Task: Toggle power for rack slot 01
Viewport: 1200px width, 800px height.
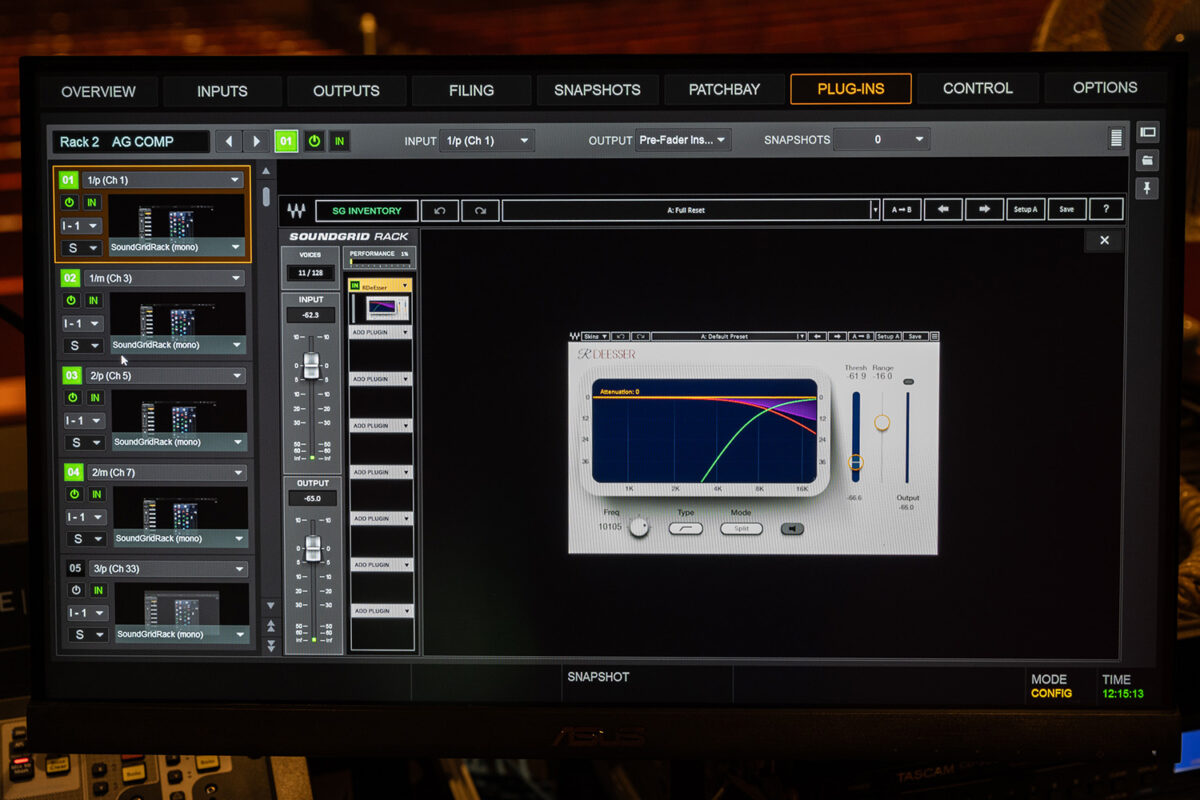Action: click(70, 202)
